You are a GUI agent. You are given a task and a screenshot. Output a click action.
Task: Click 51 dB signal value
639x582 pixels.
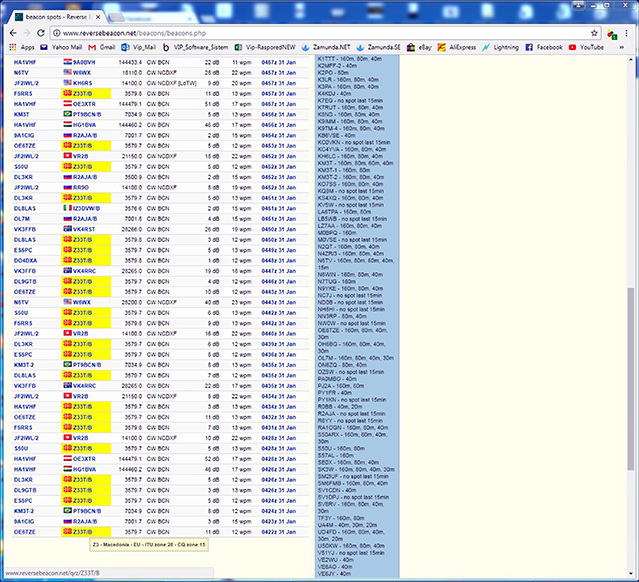212,104
